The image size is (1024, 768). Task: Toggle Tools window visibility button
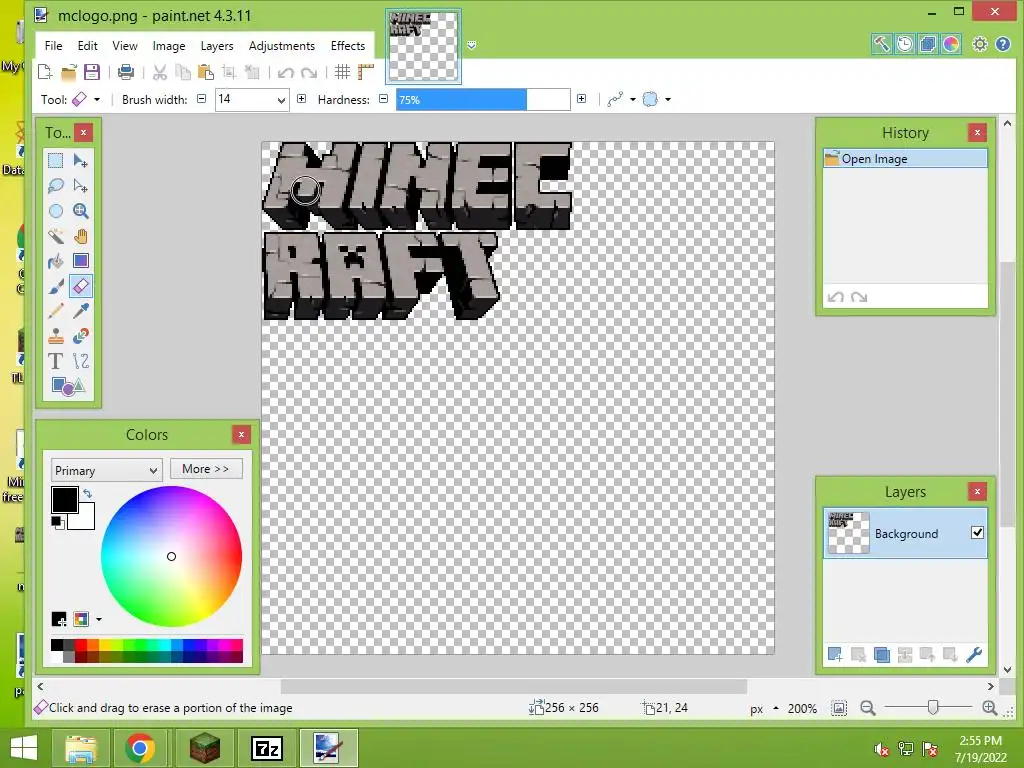pos(882,44)
